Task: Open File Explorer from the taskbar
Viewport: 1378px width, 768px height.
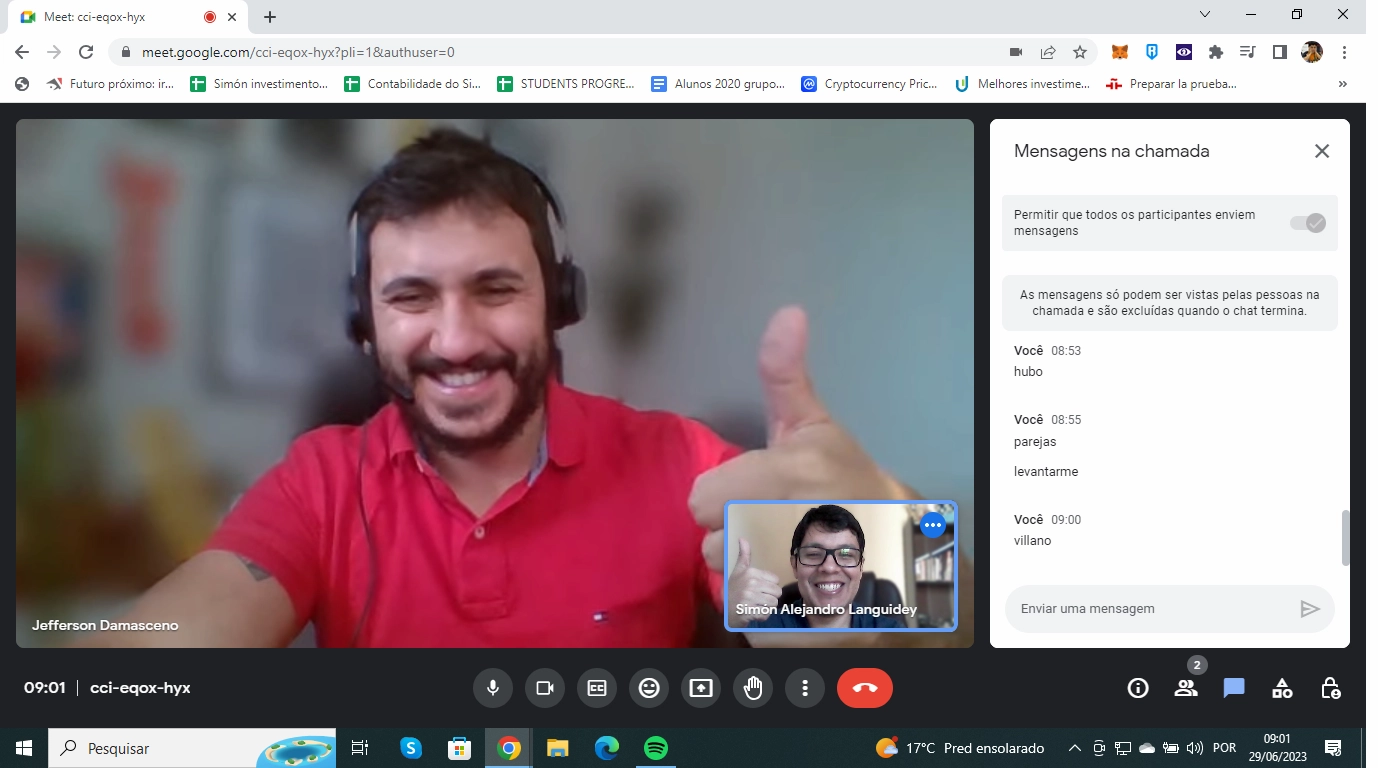Action: pos(558,748)
